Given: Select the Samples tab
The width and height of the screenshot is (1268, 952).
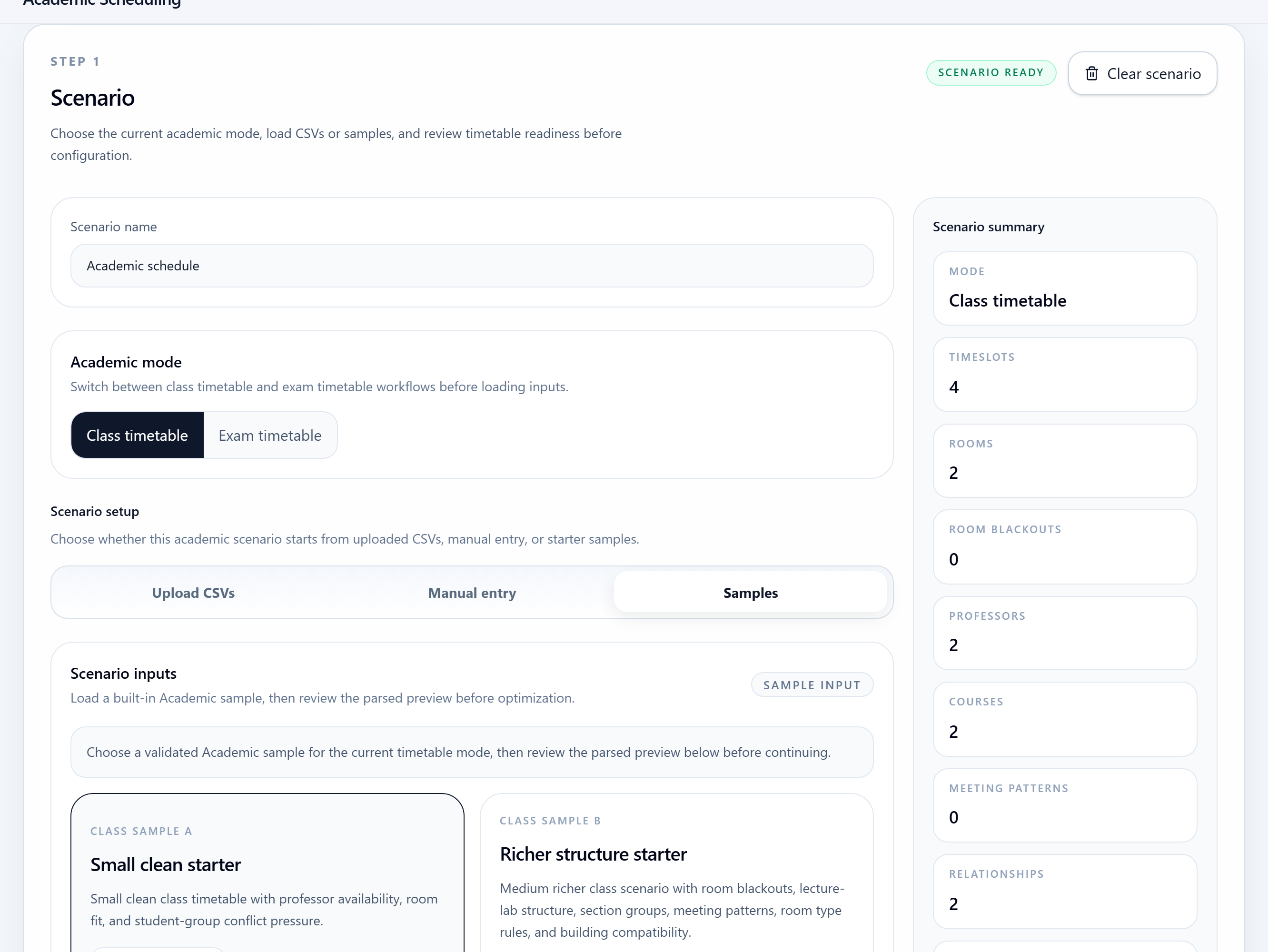Looking at the screenshot, I should (x=750, y=593).
